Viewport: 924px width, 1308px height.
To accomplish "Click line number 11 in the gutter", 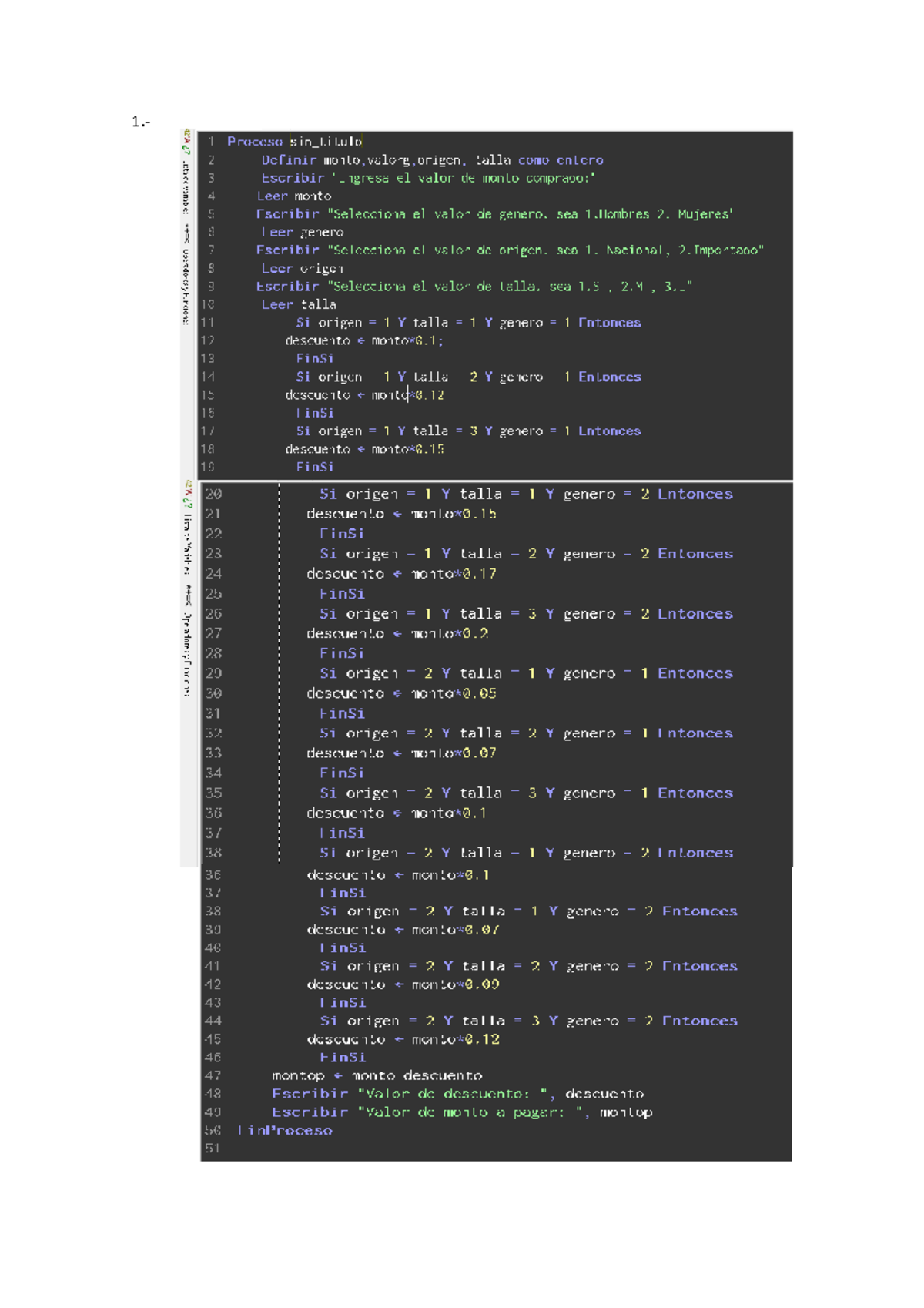I will tap(208, 323).
